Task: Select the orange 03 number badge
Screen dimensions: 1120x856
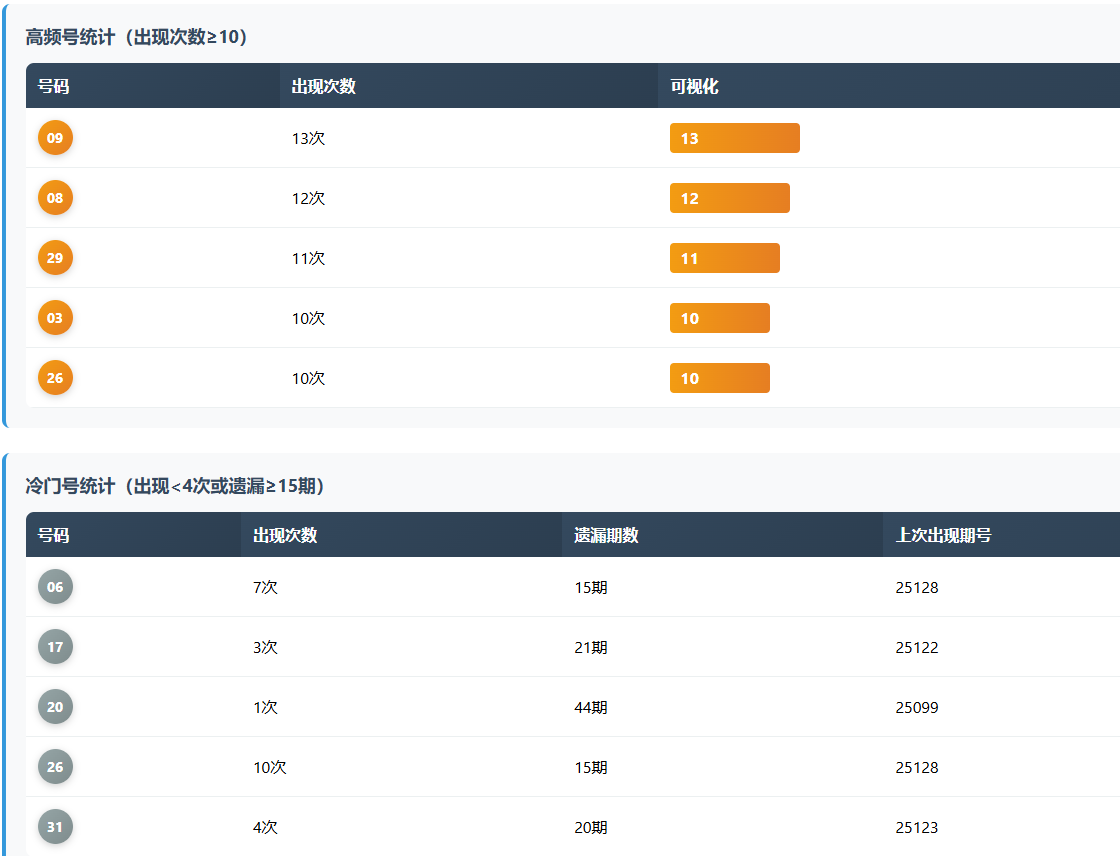Action: [55, 318]
